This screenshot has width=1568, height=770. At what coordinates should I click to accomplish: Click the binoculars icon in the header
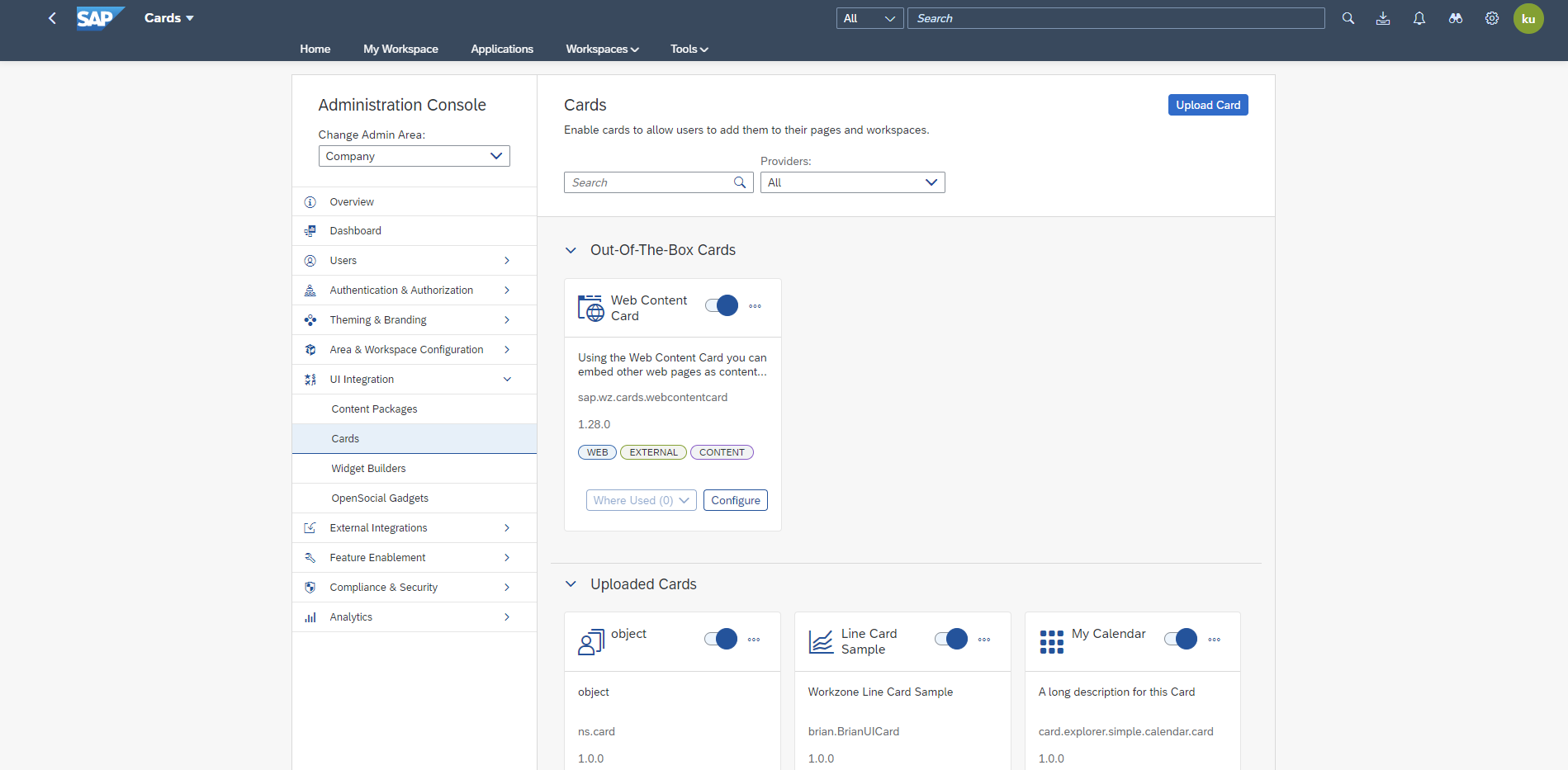click(x=1456, y=18)
